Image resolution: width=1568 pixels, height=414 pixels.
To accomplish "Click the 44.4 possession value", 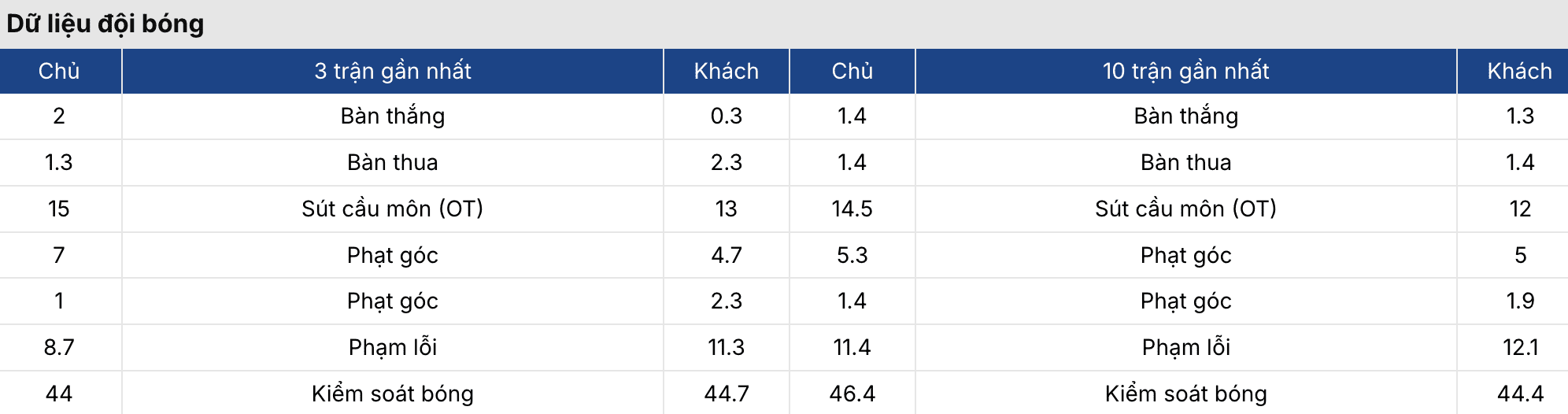I will [1519, 394].
